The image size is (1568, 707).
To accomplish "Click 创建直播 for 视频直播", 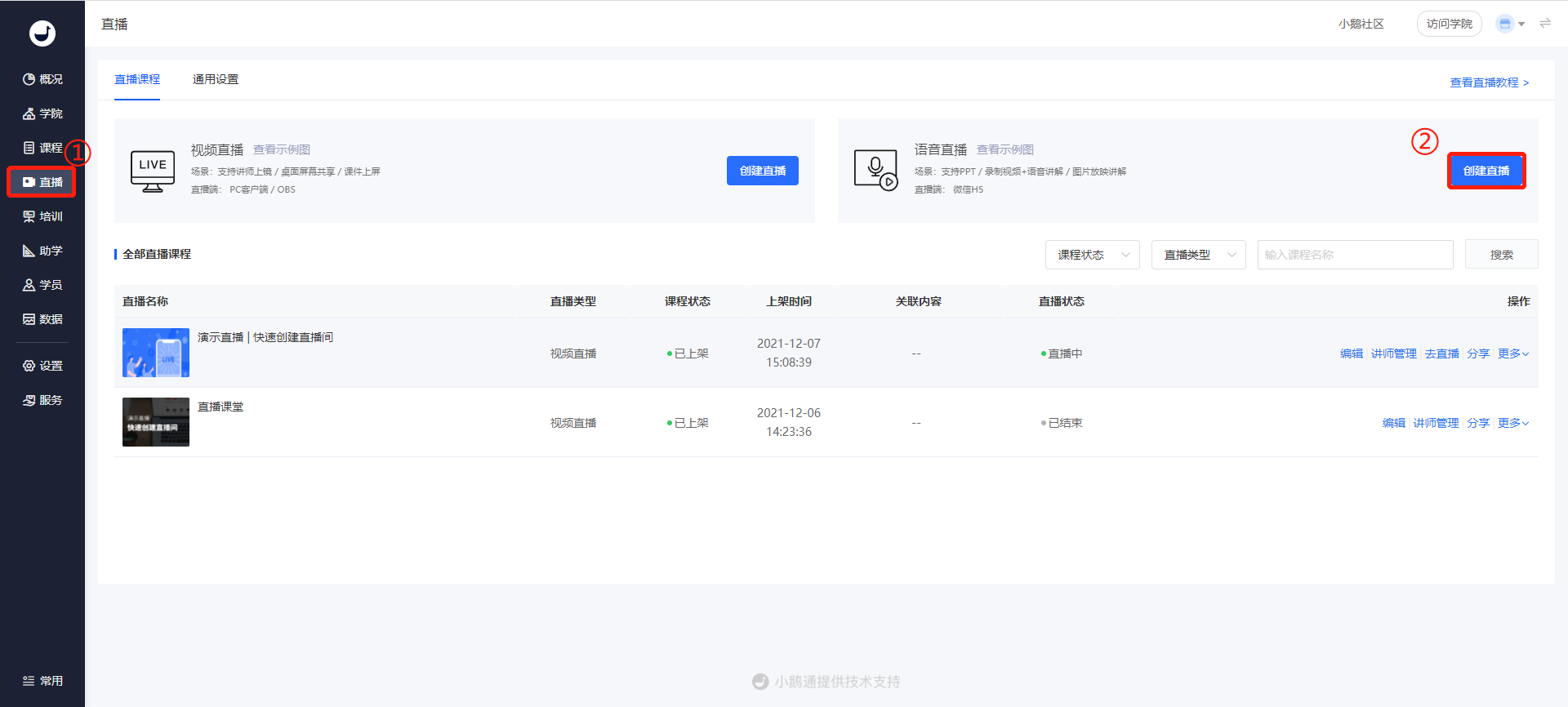I will pos(763,171).
